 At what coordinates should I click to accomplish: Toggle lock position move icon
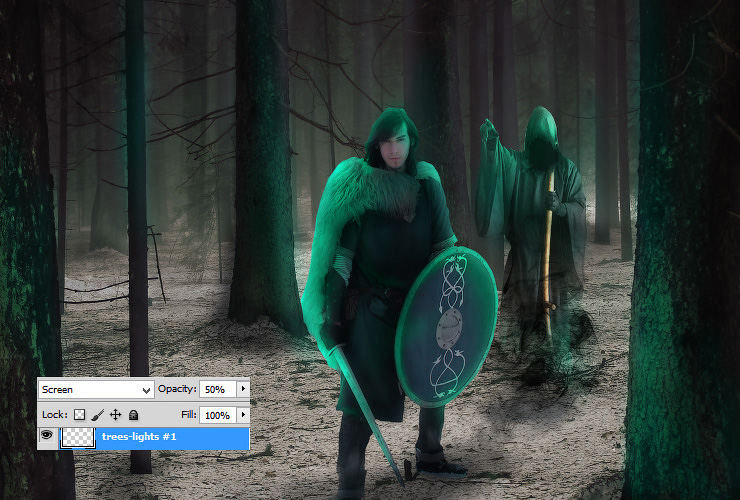(x=116, y=415)
